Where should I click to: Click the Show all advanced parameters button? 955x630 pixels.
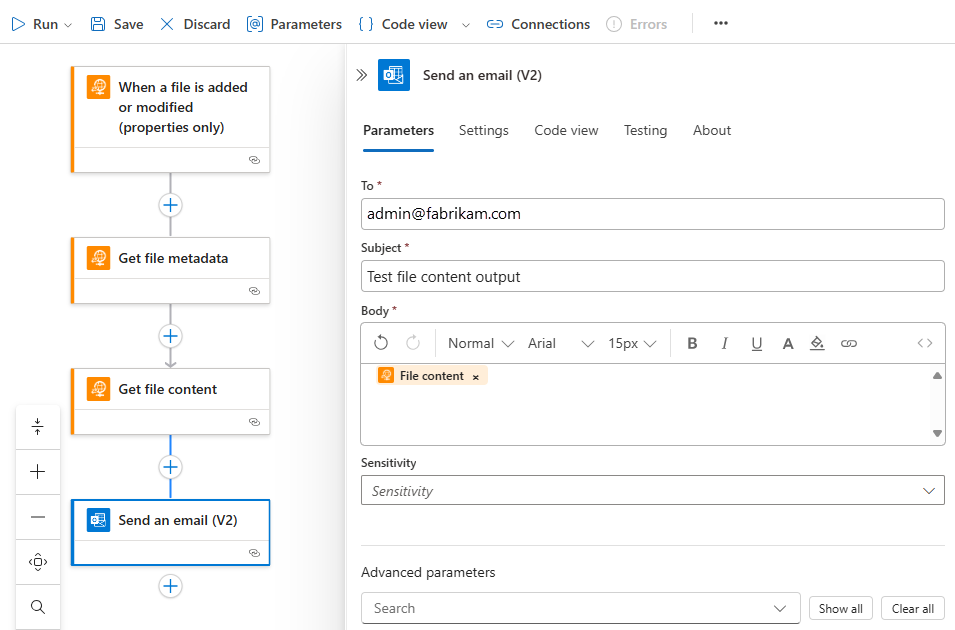click(x=840, y=608)
